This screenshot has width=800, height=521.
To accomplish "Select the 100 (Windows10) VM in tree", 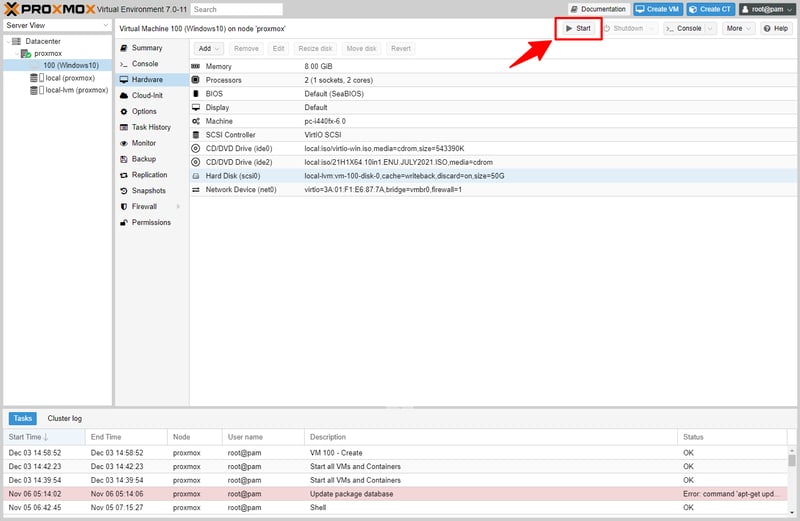I will coord(70,65).
